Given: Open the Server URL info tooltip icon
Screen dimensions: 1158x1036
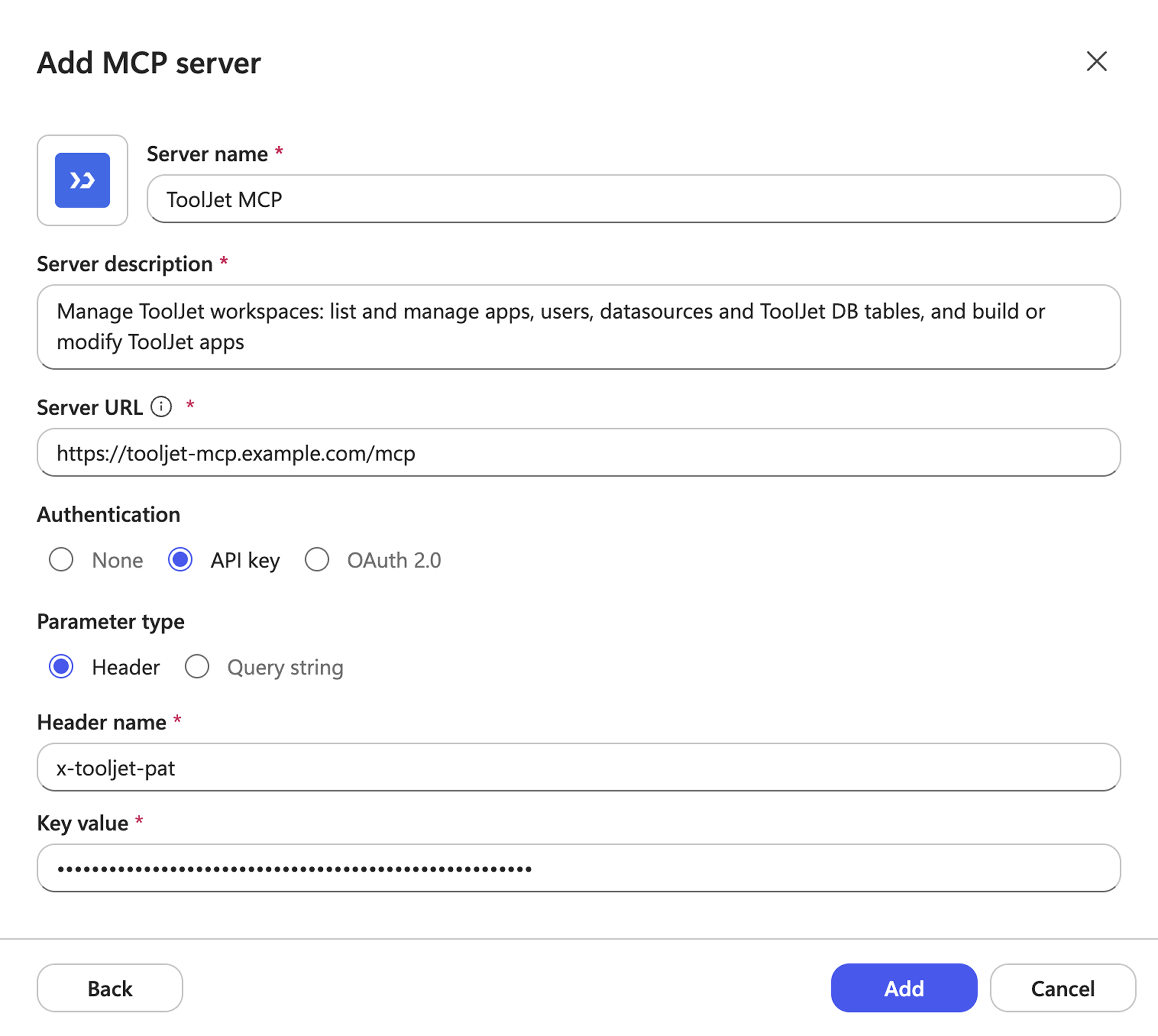Looking at the screenshot, I should point(161,407).
